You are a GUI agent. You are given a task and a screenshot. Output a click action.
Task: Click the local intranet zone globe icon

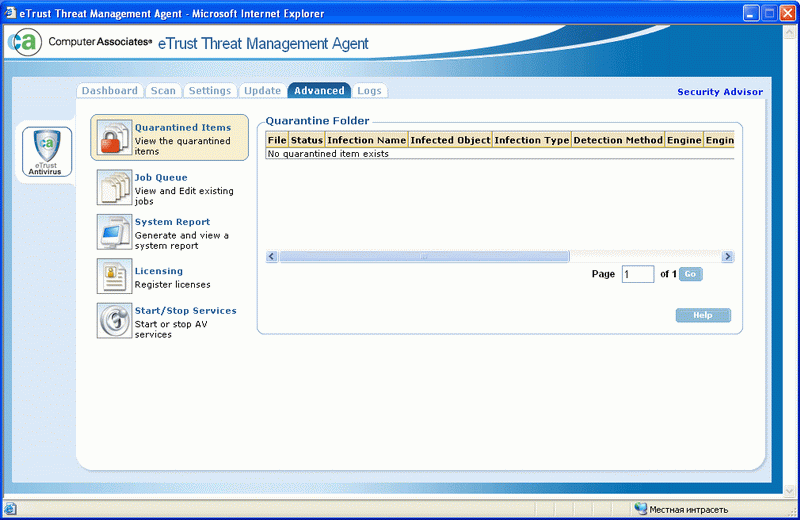[x=640, y=509]
